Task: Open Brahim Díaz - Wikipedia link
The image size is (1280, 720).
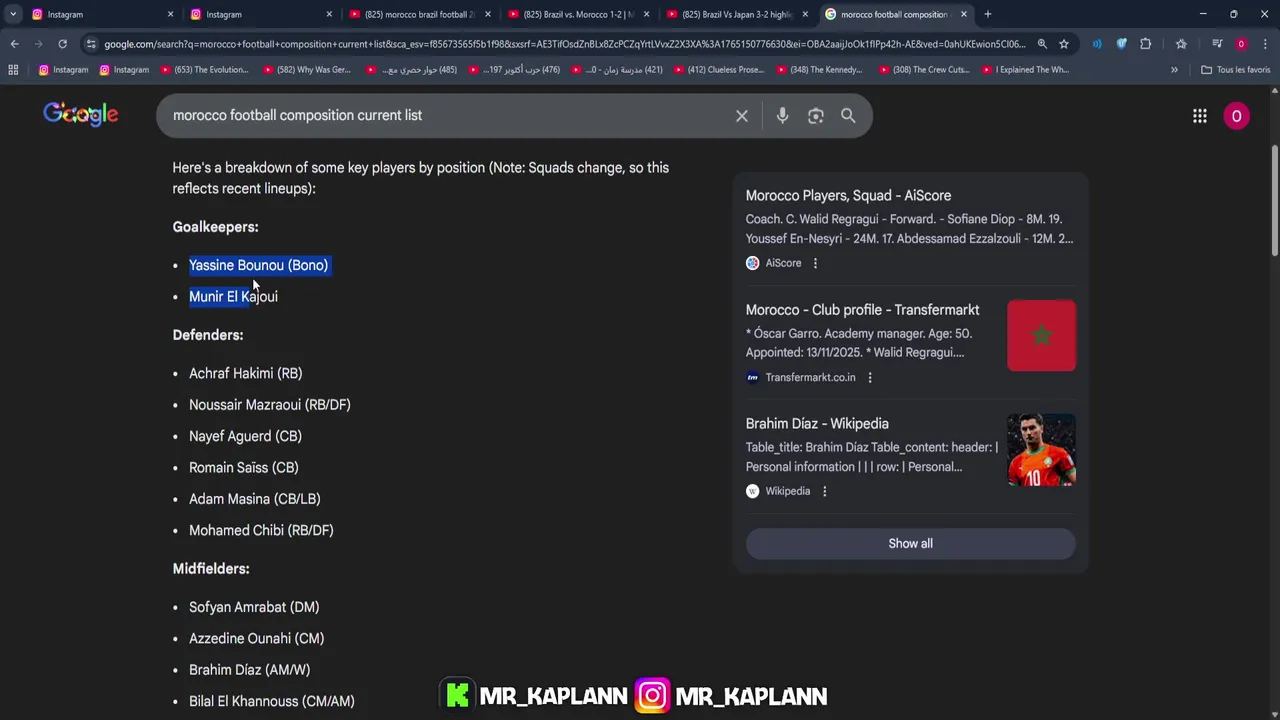Action: coord(817,424)
